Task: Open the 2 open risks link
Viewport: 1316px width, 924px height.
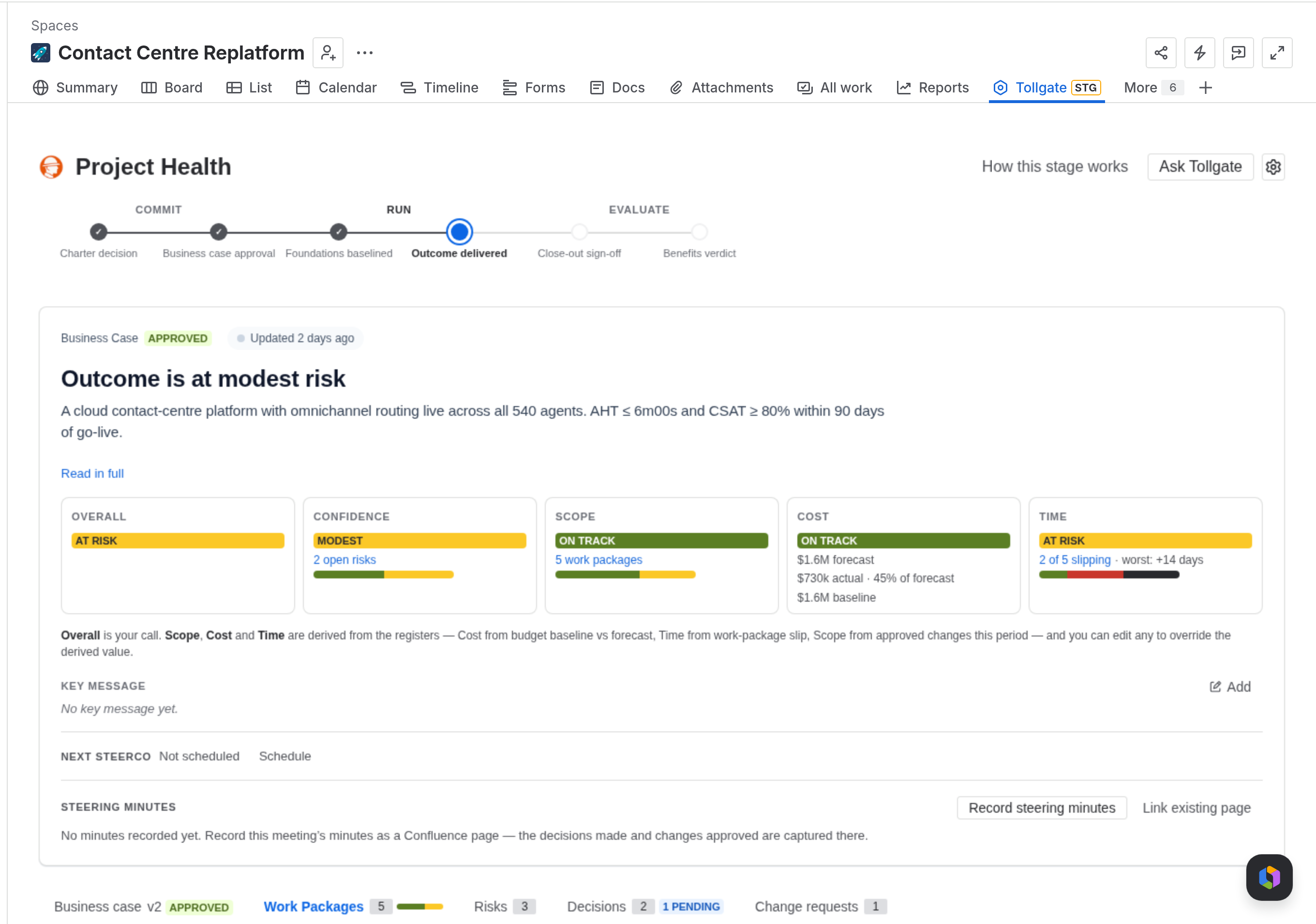Action: point(344,559)
